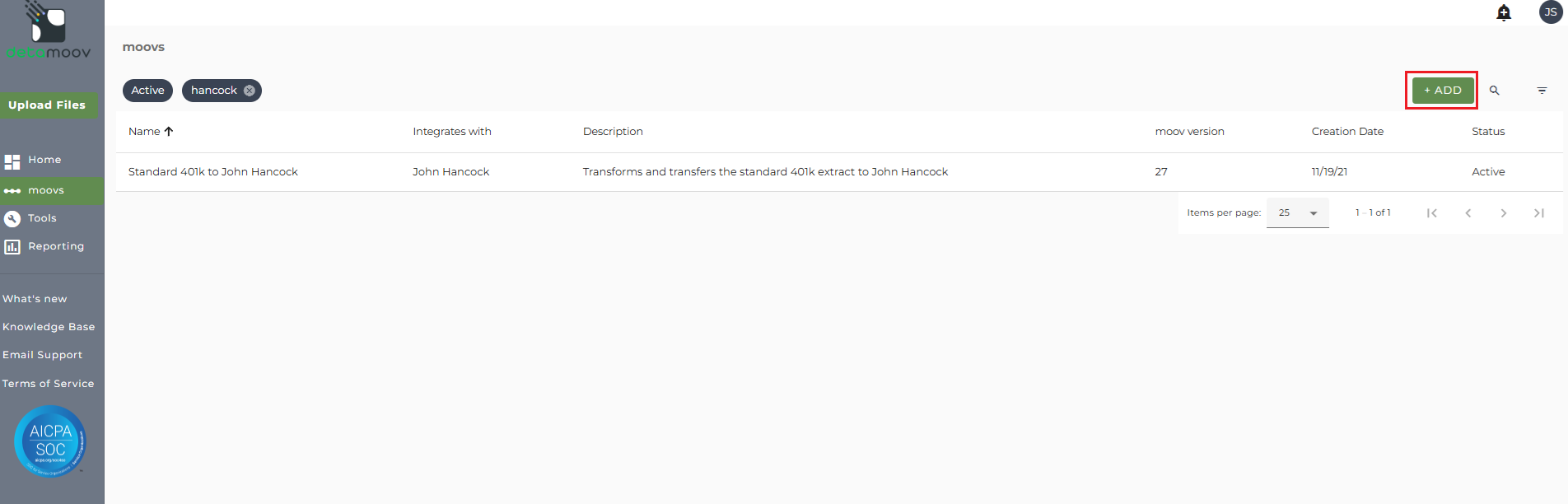Click the datamoov logo
The image size is (1568, 504).
(49, 30)
